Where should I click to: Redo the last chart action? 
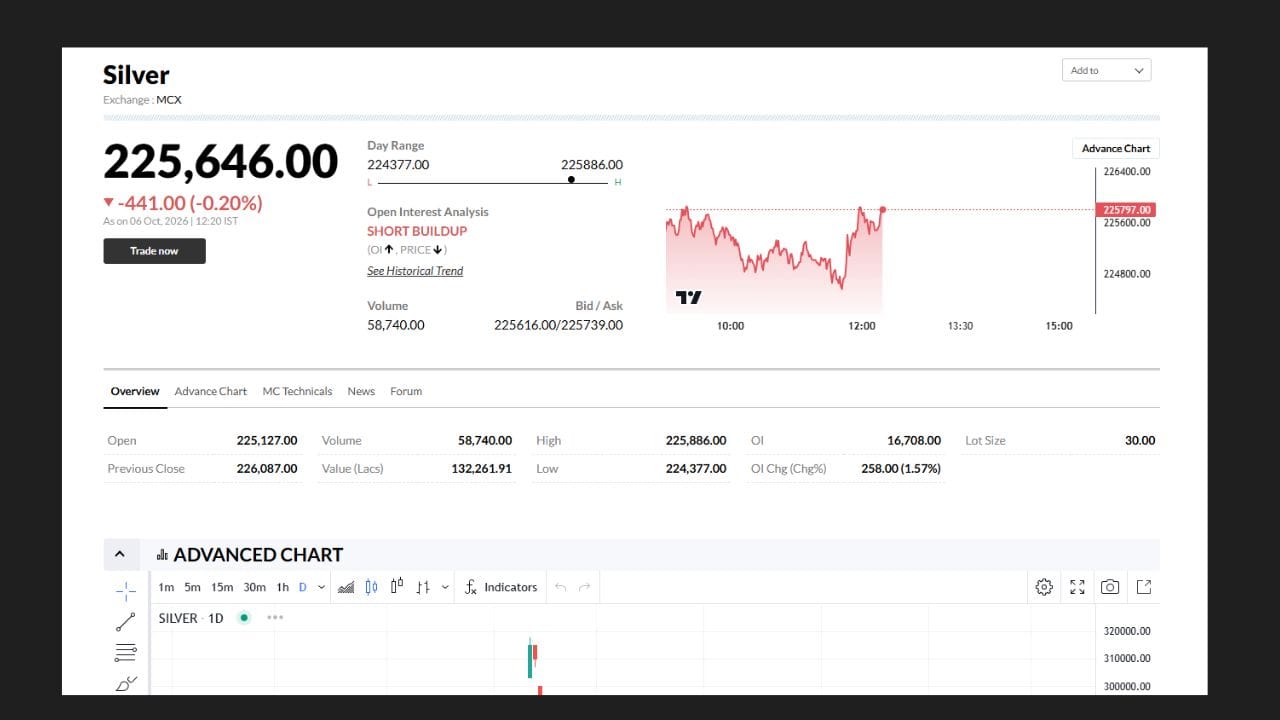pos(585,587)
